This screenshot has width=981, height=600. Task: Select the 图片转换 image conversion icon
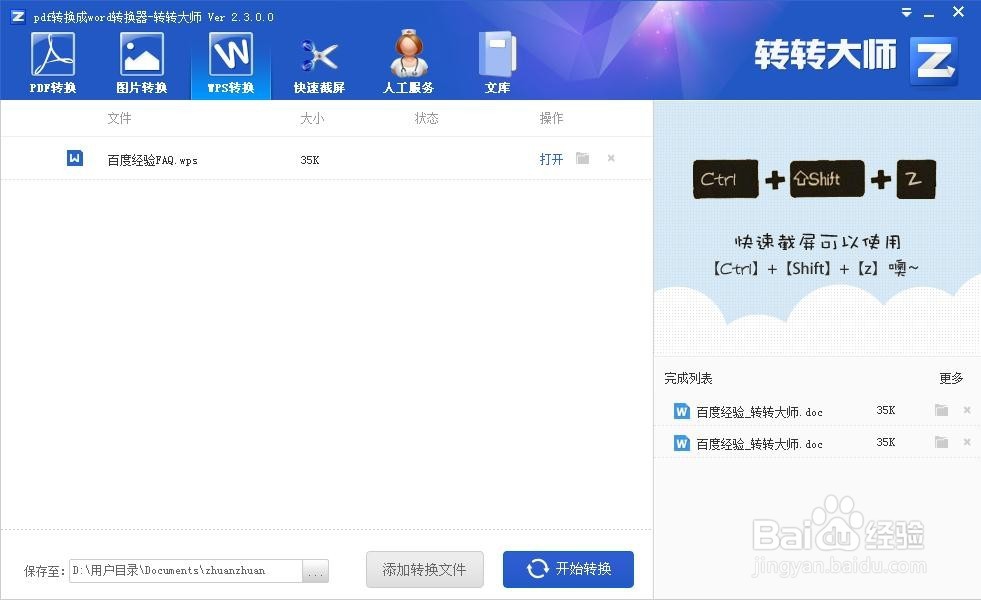141,58
